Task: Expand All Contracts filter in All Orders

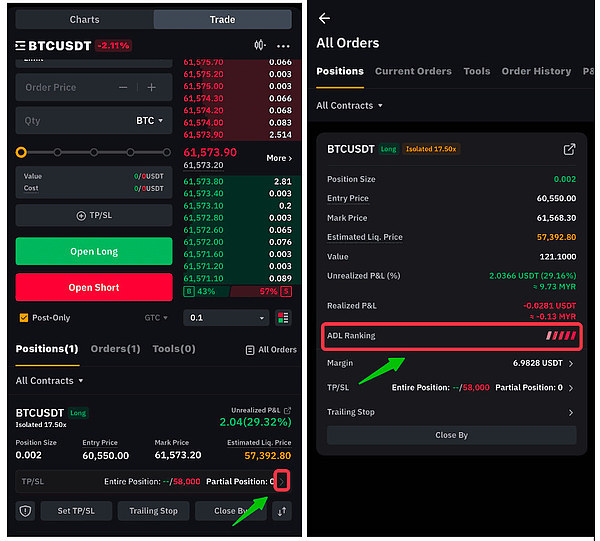Action: tap(349, 106)
